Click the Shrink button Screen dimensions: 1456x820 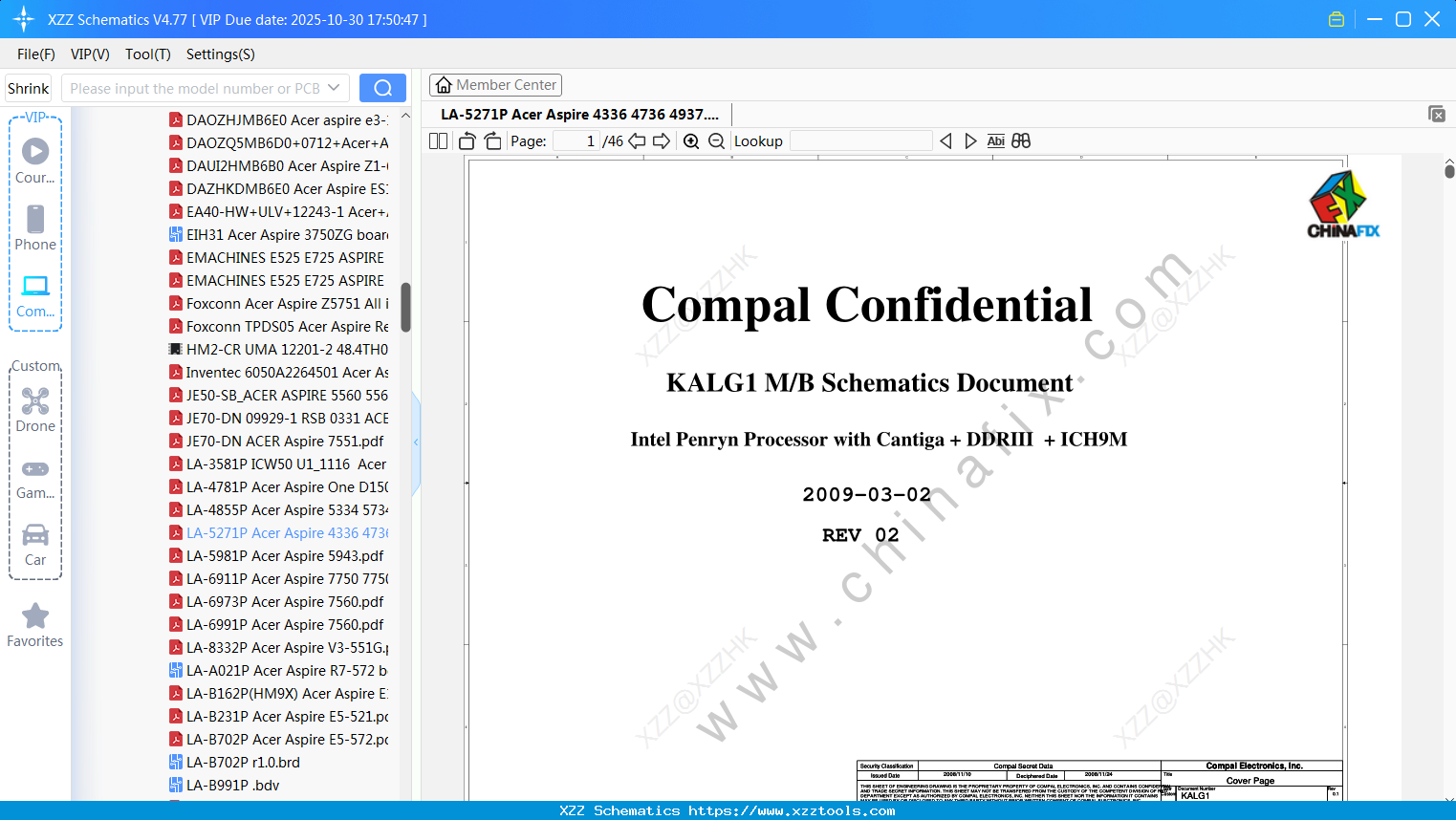click(x=29, y=88)
